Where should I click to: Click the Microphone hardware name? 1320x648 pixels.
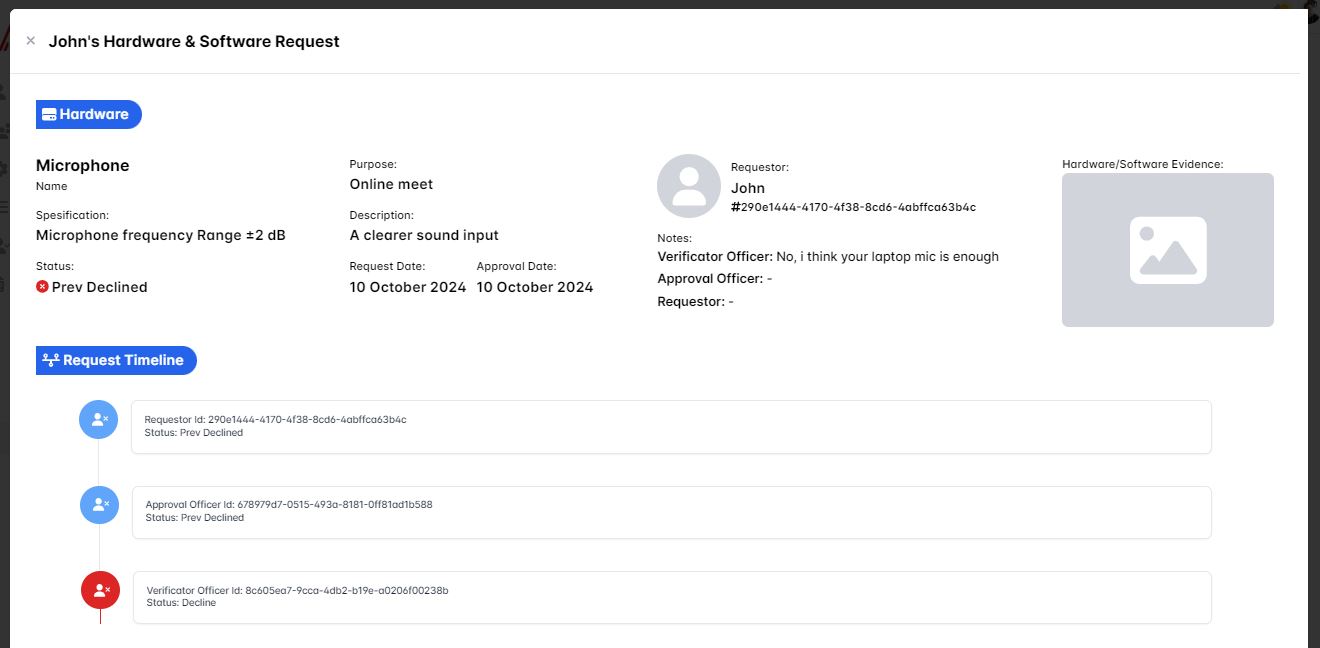(x=83, y=166)
